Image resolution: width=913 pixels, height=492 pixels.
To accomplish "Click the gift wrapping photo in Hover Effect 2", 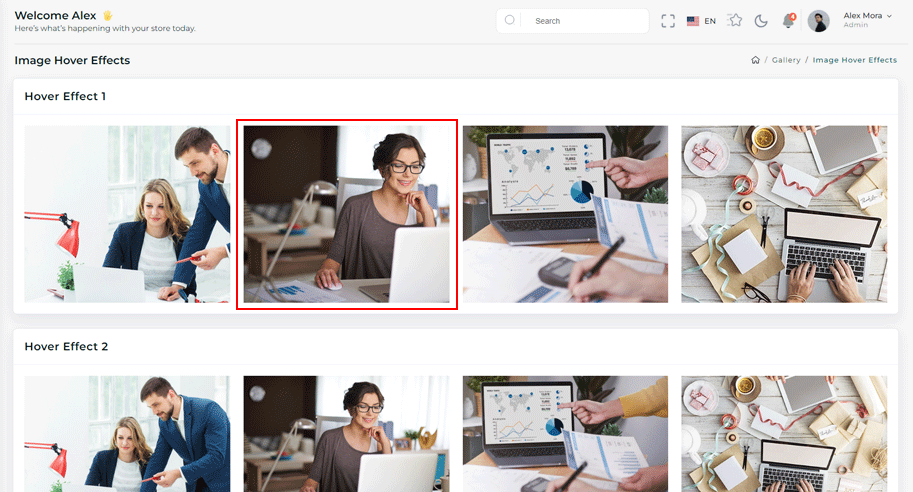I will (x=784, y=434).
